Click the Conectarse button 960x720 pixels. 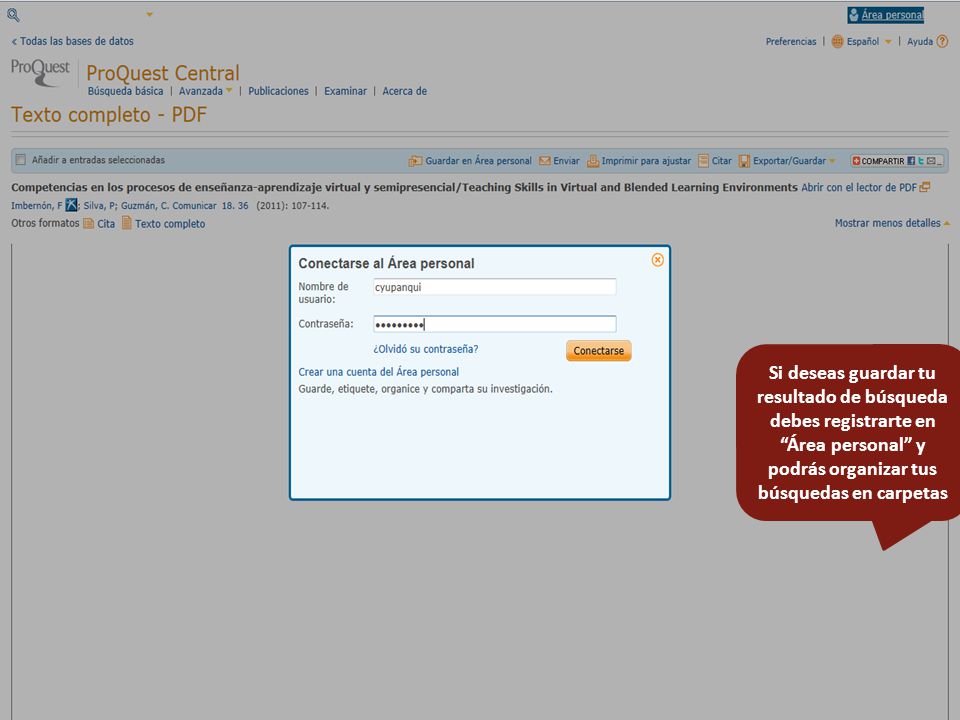(598, 351)
